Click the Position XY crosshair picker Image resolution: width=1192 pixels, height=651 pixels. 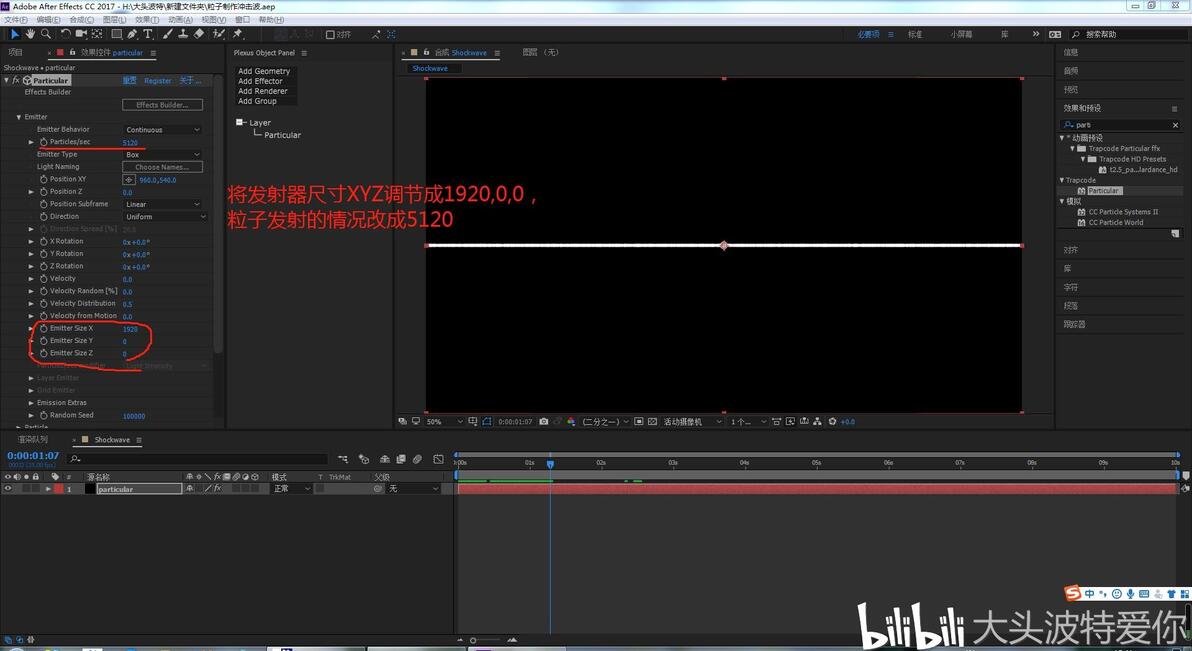pos(128,179)
